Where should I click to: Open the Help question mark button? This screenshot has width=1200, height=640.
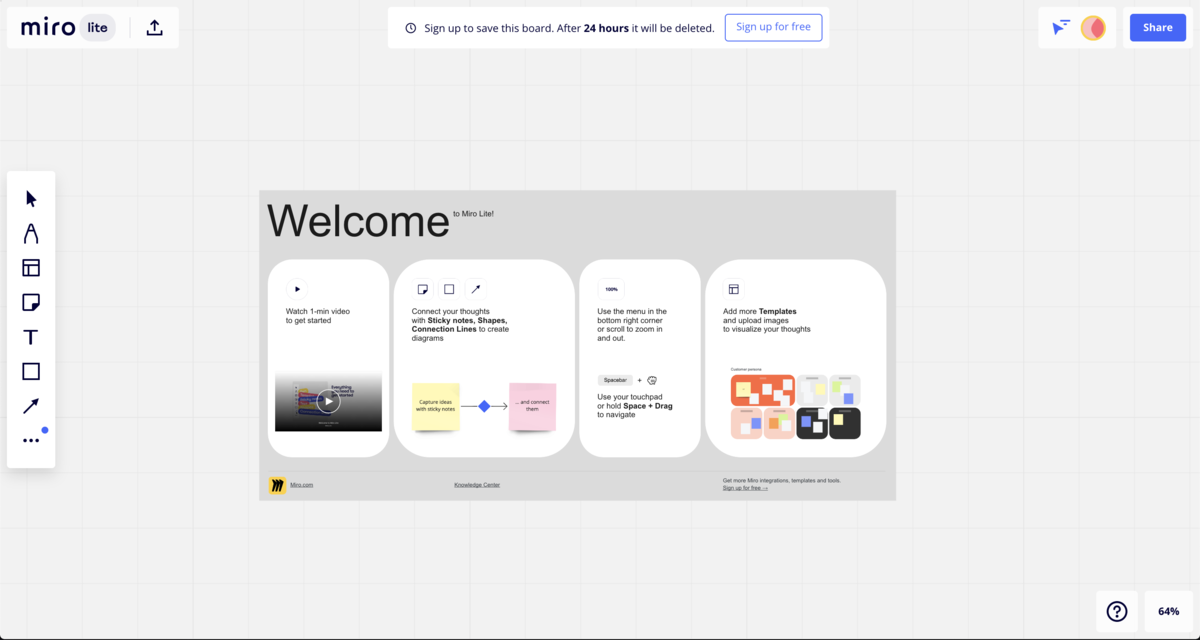1117,611
